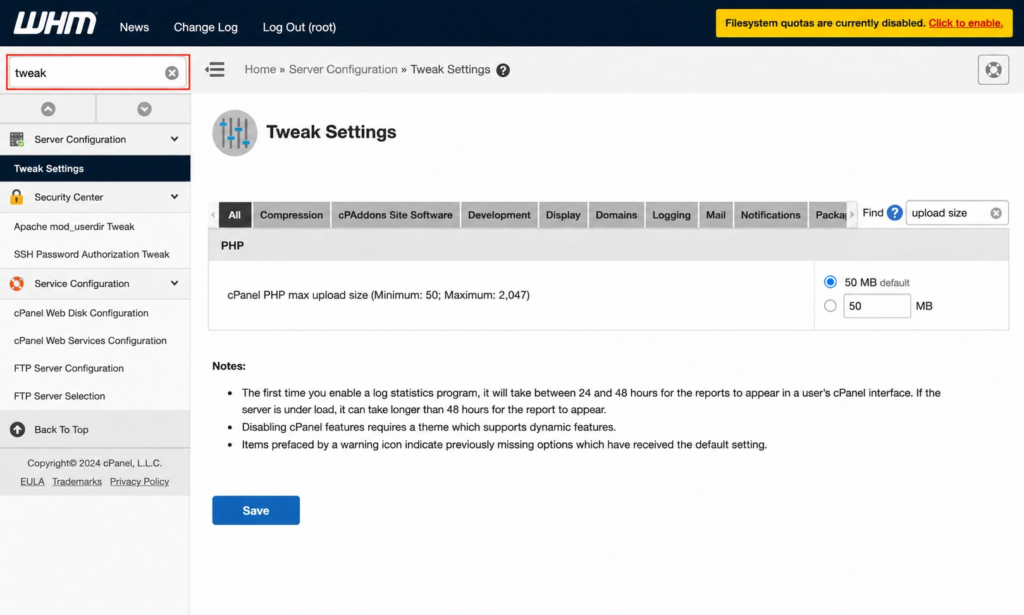Click the support lifebuoy button at top right
The width and height of the screenshot is (1024, 615).
pyautogui.click(x=993, y=69)
